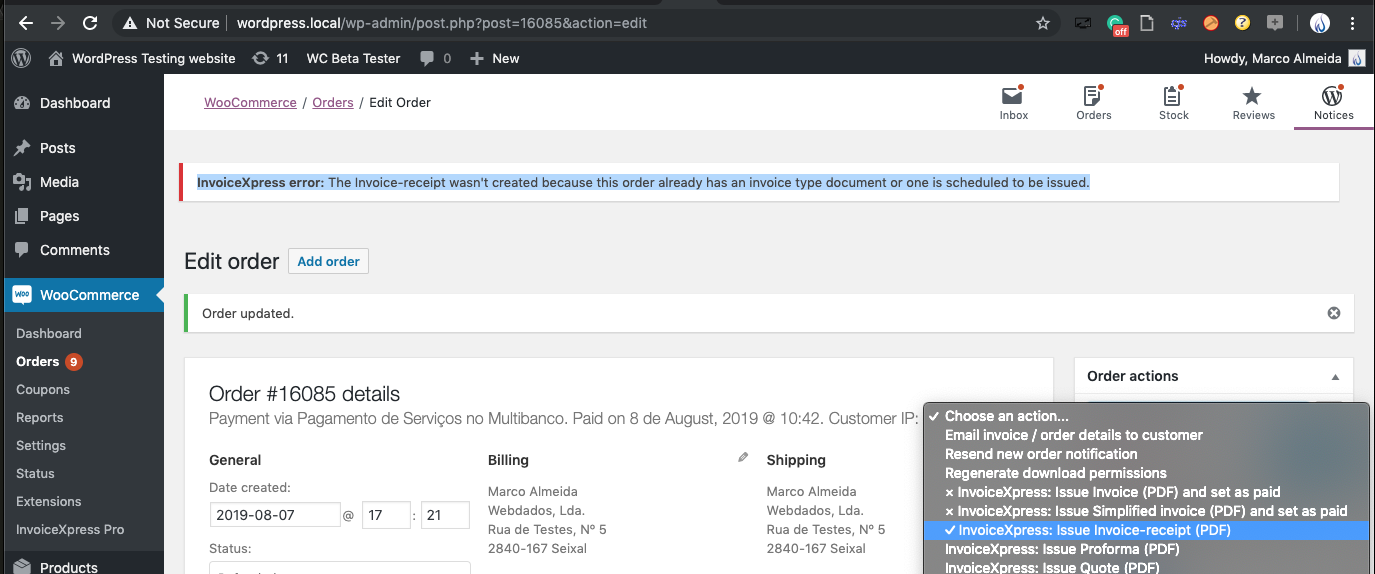
Task: Open the Chrome profile avatar
Action: click(1320, 23)
